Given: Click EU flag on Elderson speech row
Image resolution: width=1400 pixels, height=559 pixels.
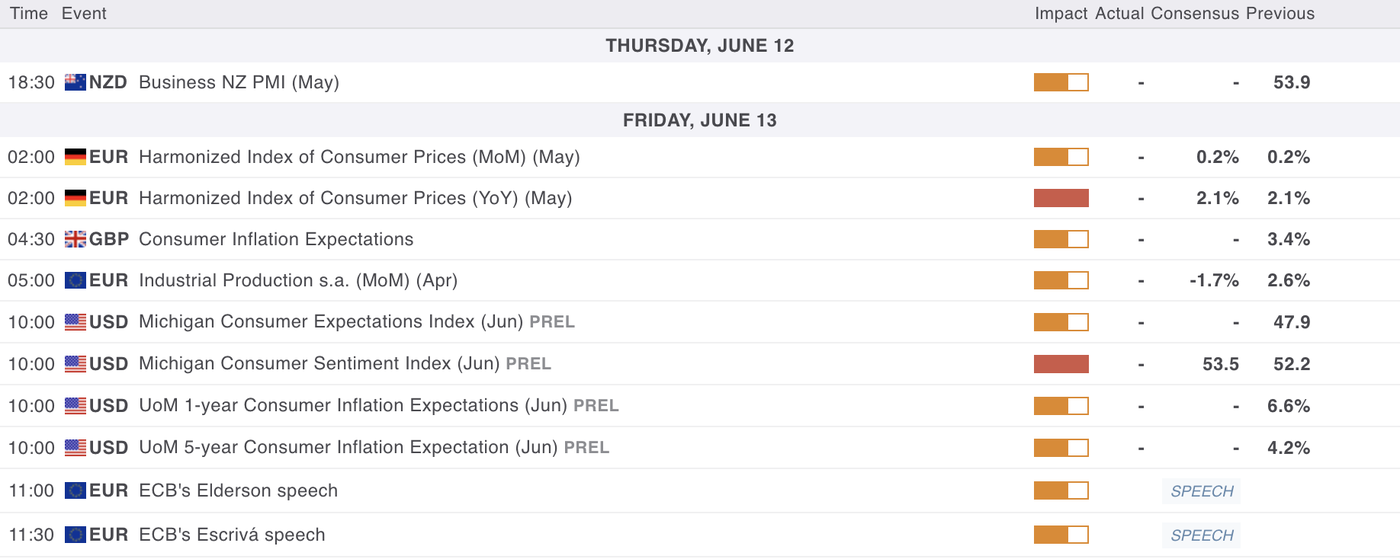Looking at the screenshot, I should [75, 490].
